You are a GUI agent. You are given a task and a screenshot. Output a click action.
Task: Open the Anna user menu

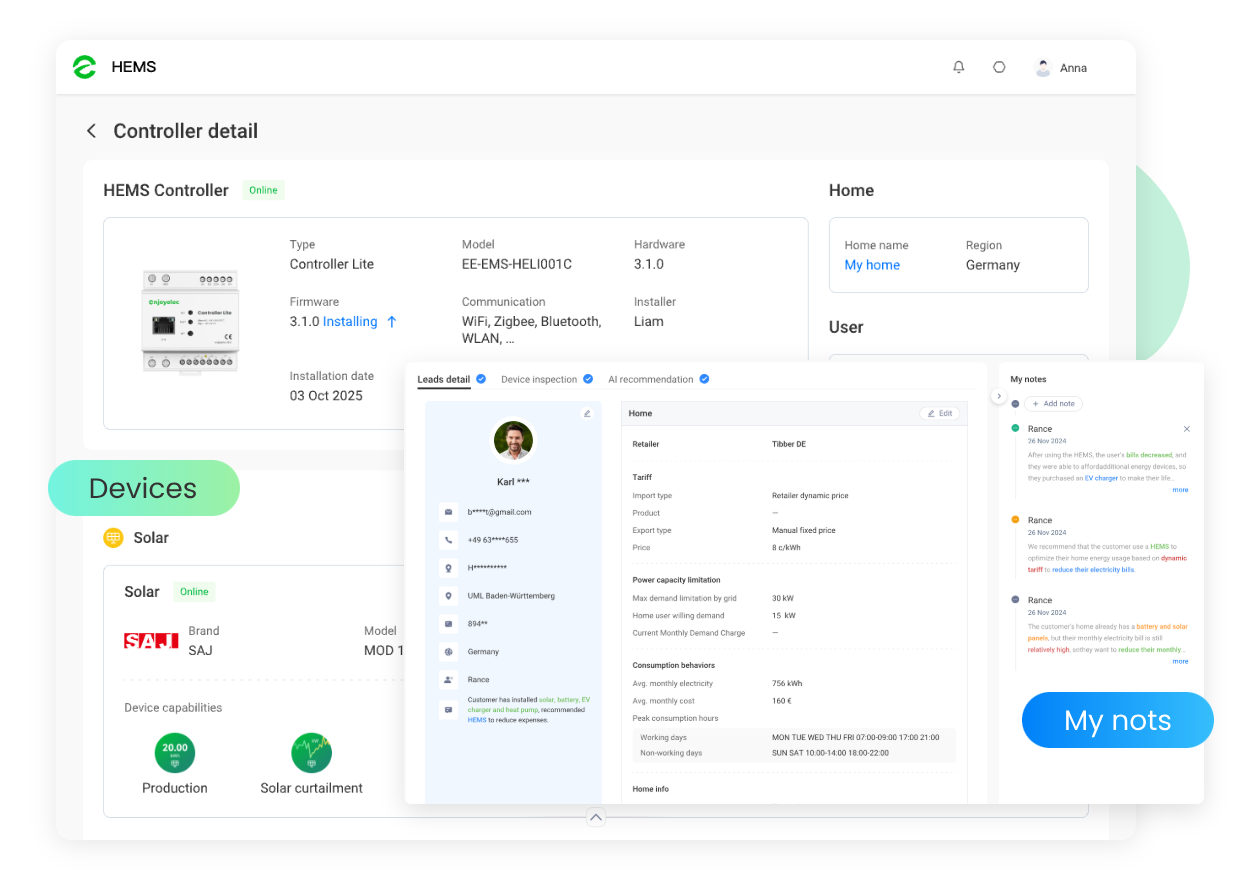(x=1061, y=68)
